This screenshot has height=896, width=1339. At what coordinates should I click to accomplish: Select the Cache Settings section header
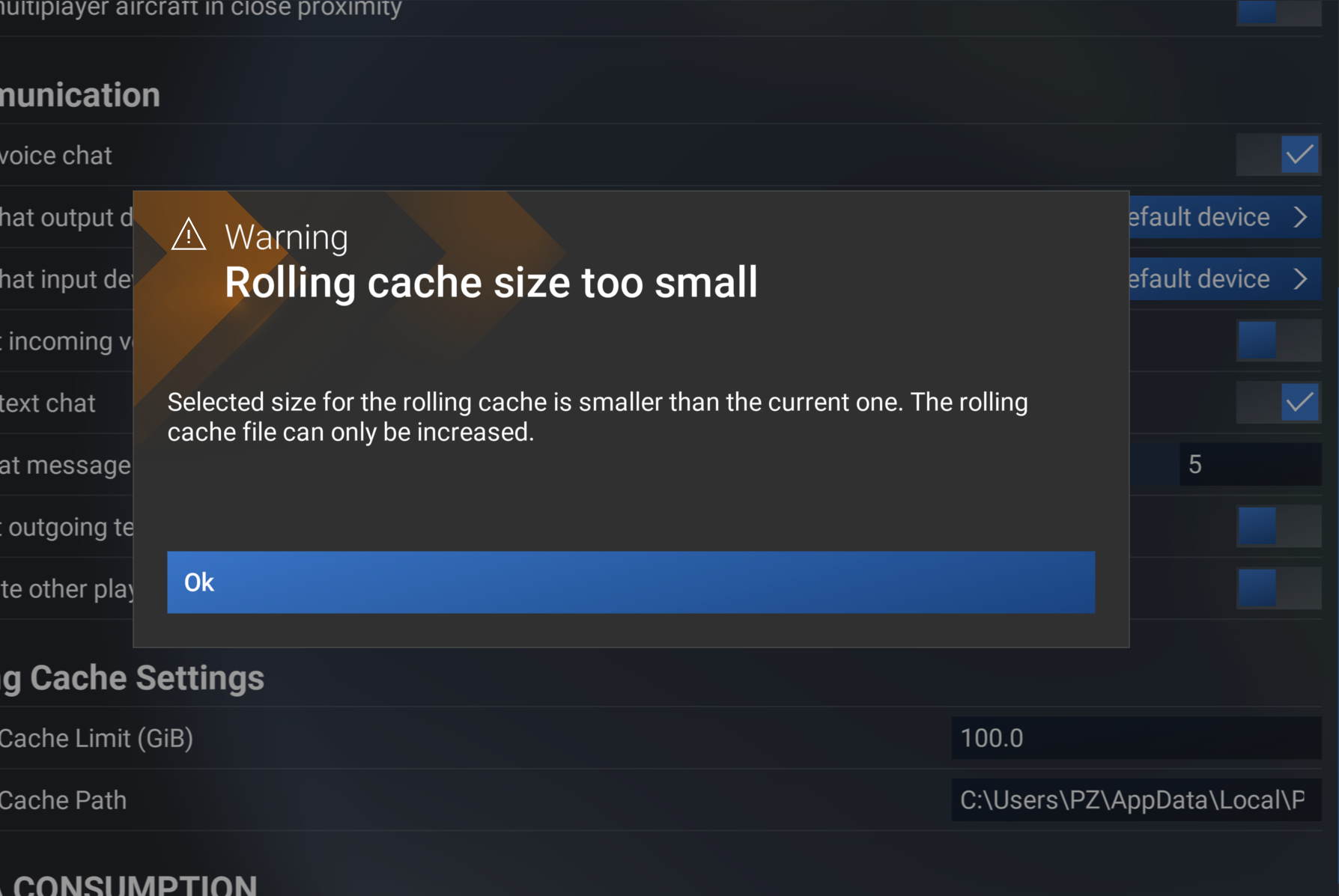point(133,678)
